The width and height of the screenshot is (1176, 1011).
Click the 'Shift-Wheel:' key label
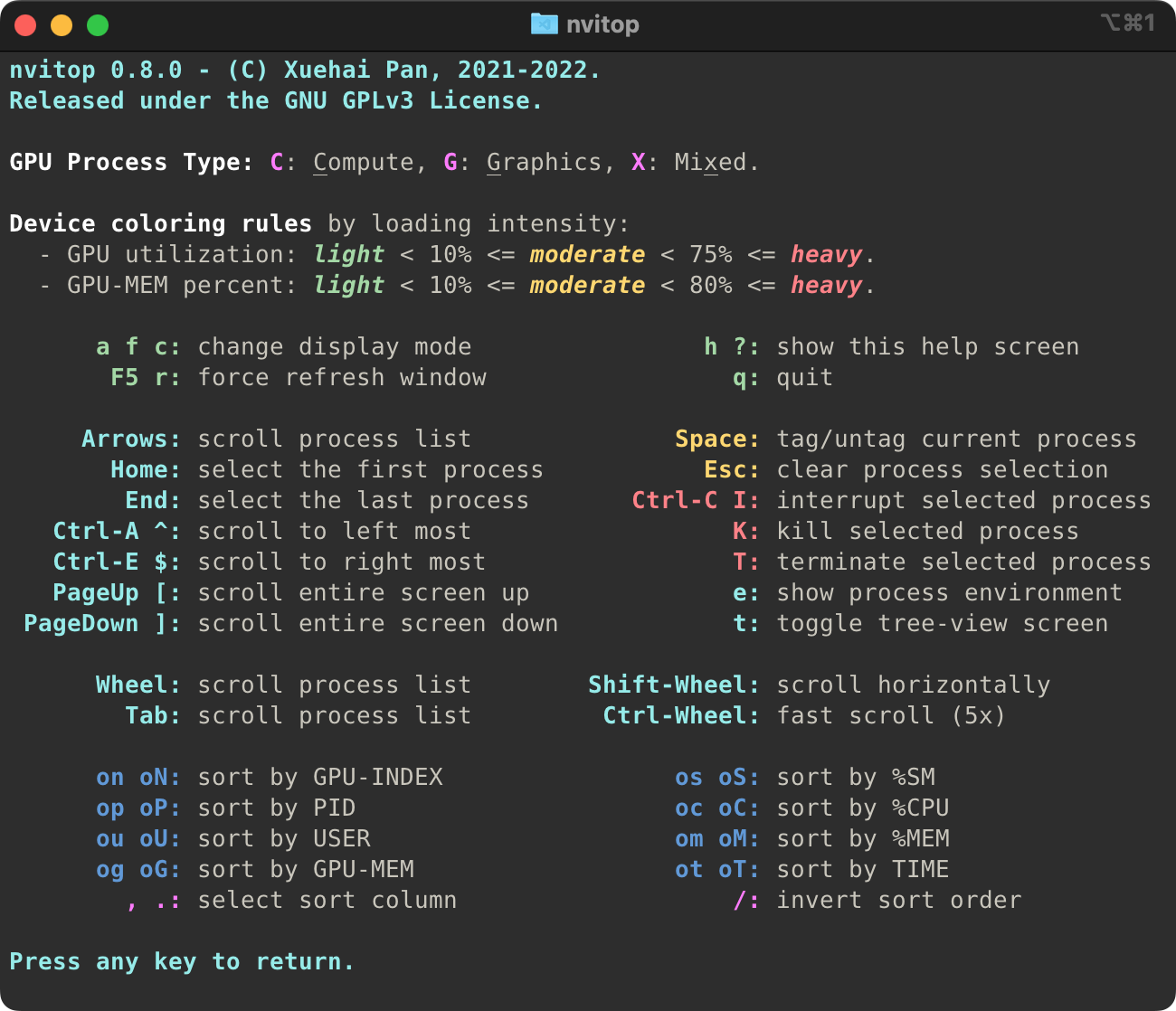coord(674,685)
